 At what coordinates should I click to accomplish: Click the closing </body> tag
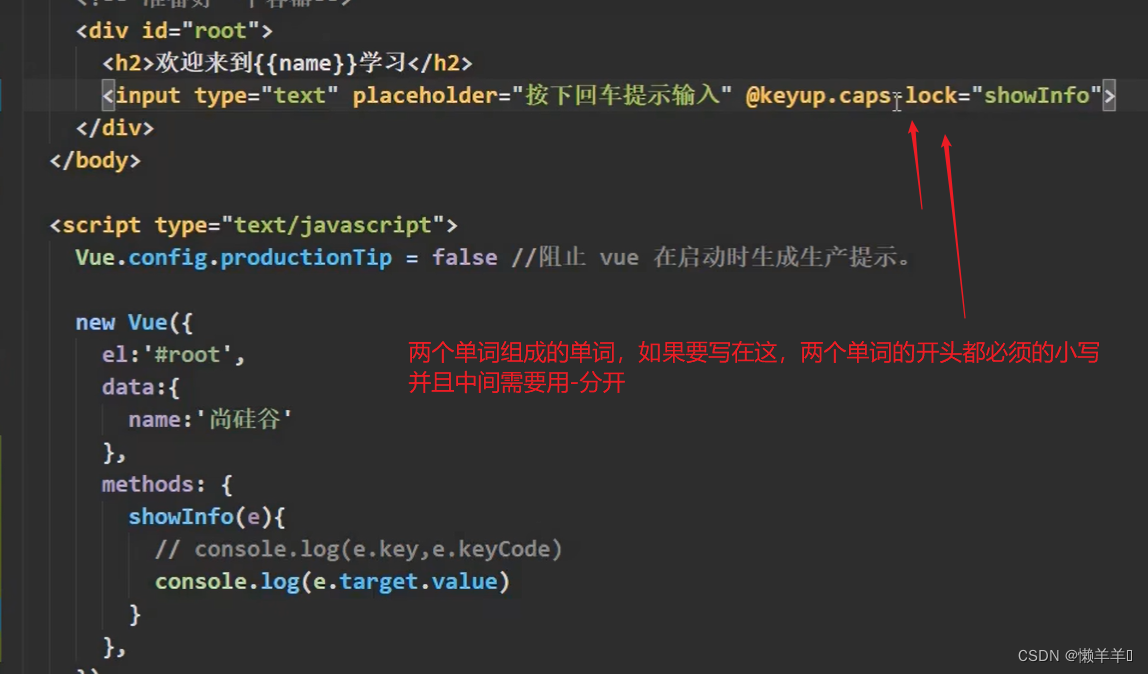95,160
